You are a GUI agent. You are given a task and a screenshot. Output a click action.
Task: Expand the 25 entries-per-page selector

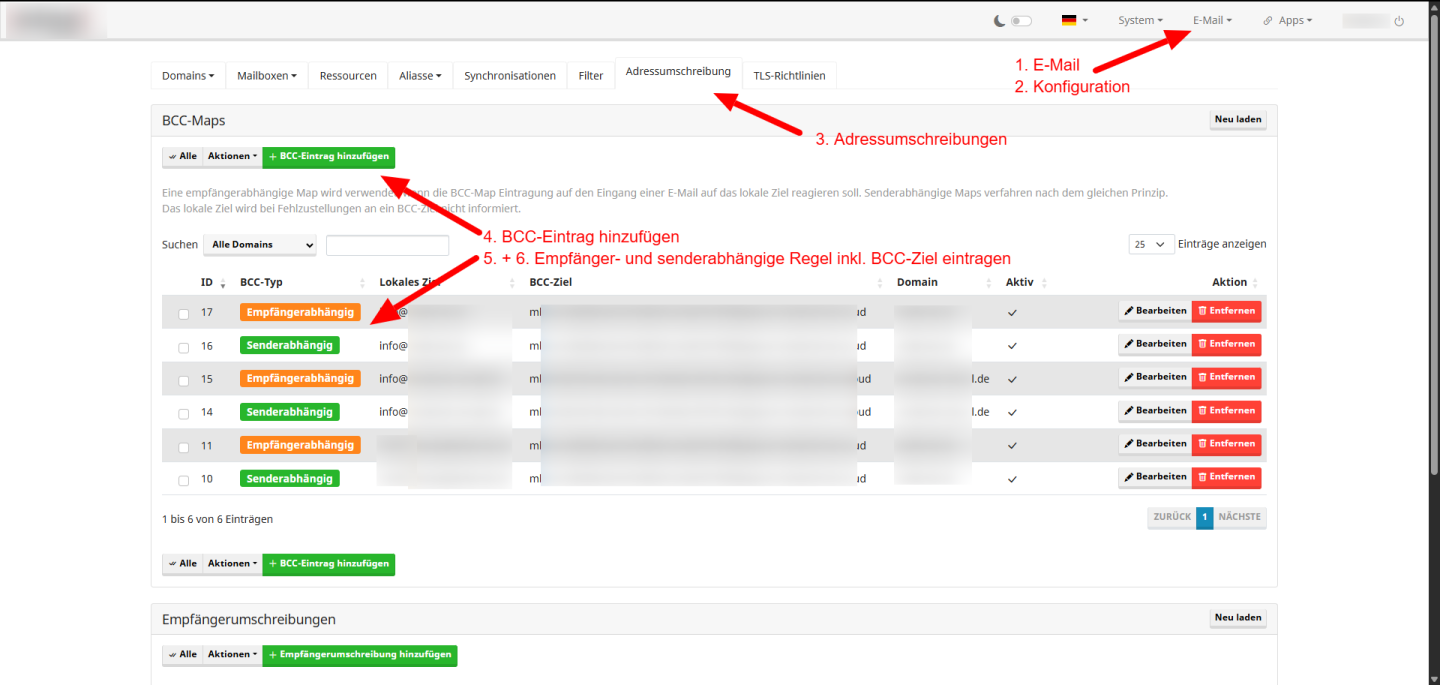point(1150,244)
